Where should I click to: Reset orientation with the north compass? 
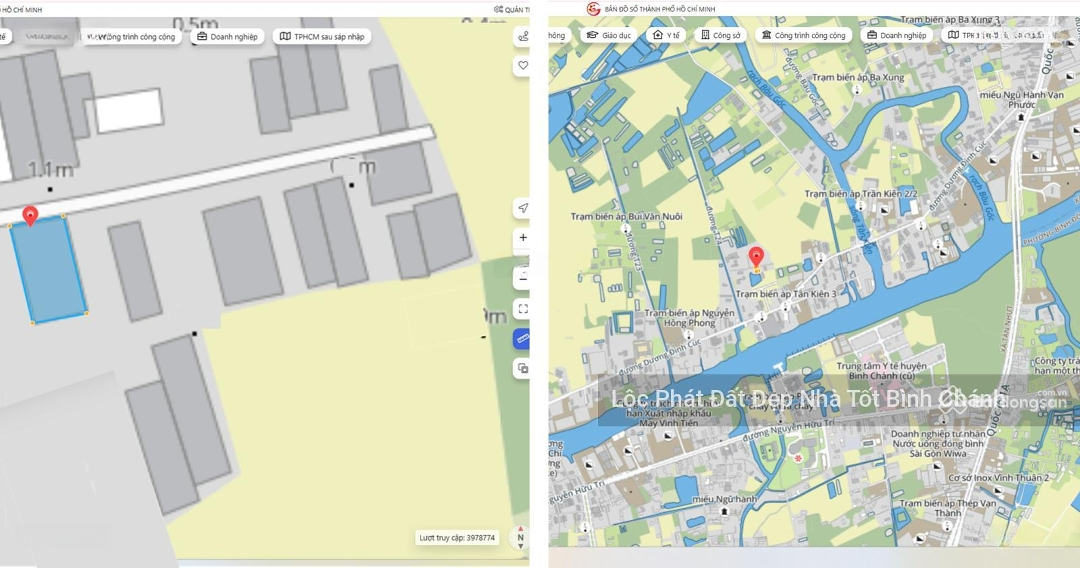click(519, 538)
